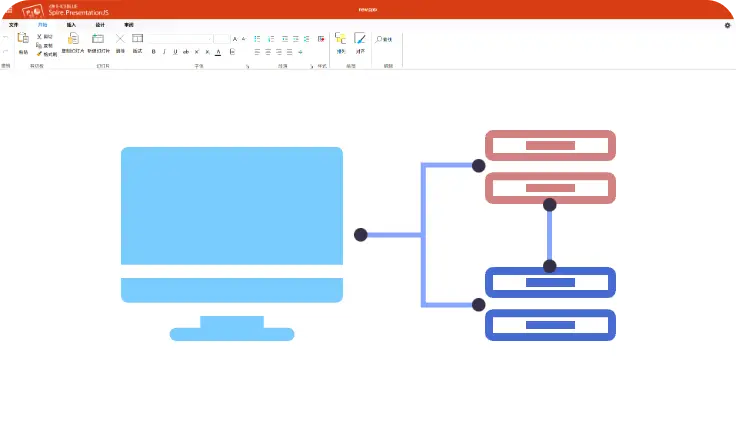Click the vertical alignment icon
The image size is (736, 424).
pyautogui.click(x=300, y=52)
